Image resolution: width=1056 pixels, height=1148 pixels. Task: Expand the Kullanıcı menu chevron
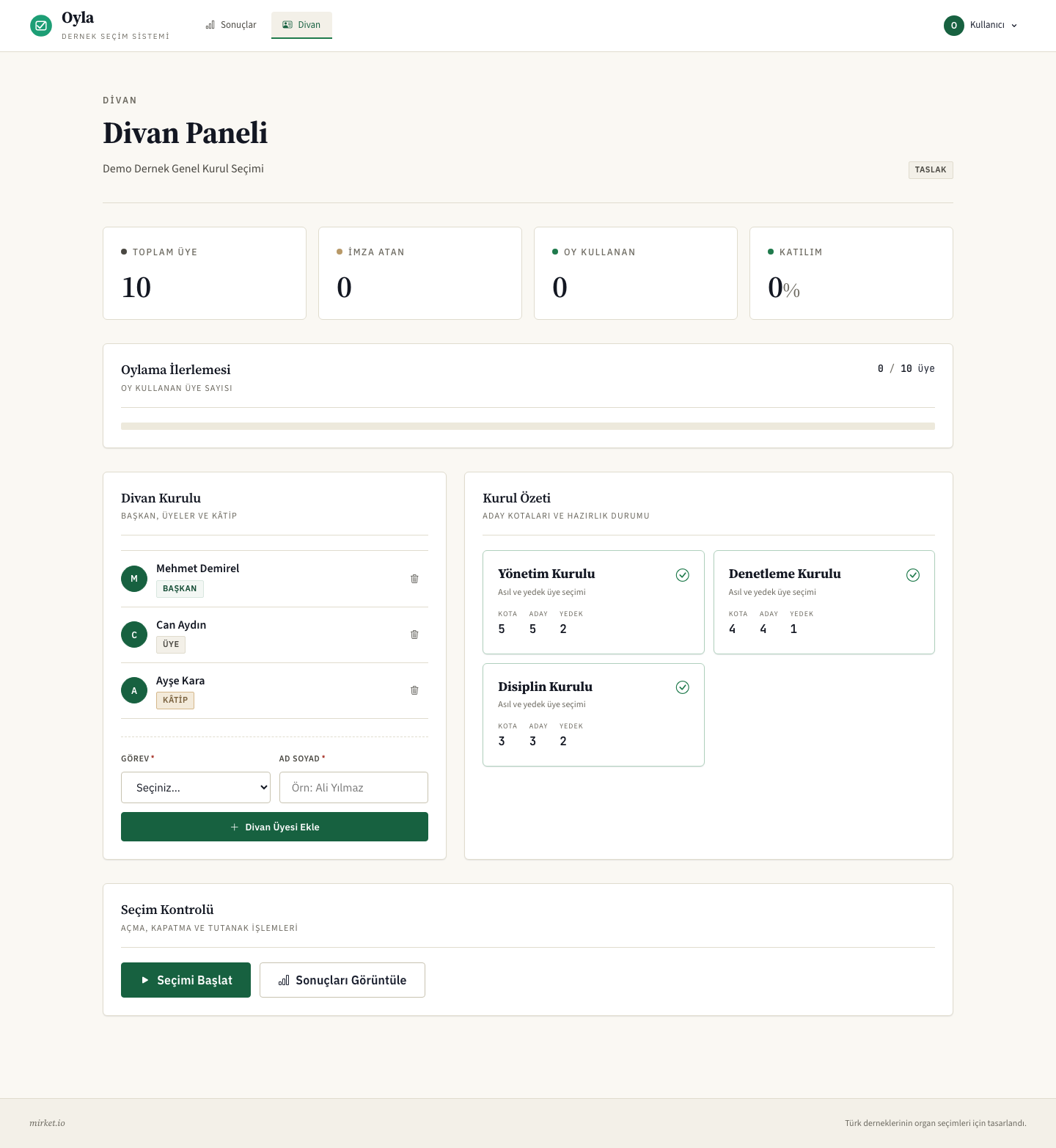1014,26
